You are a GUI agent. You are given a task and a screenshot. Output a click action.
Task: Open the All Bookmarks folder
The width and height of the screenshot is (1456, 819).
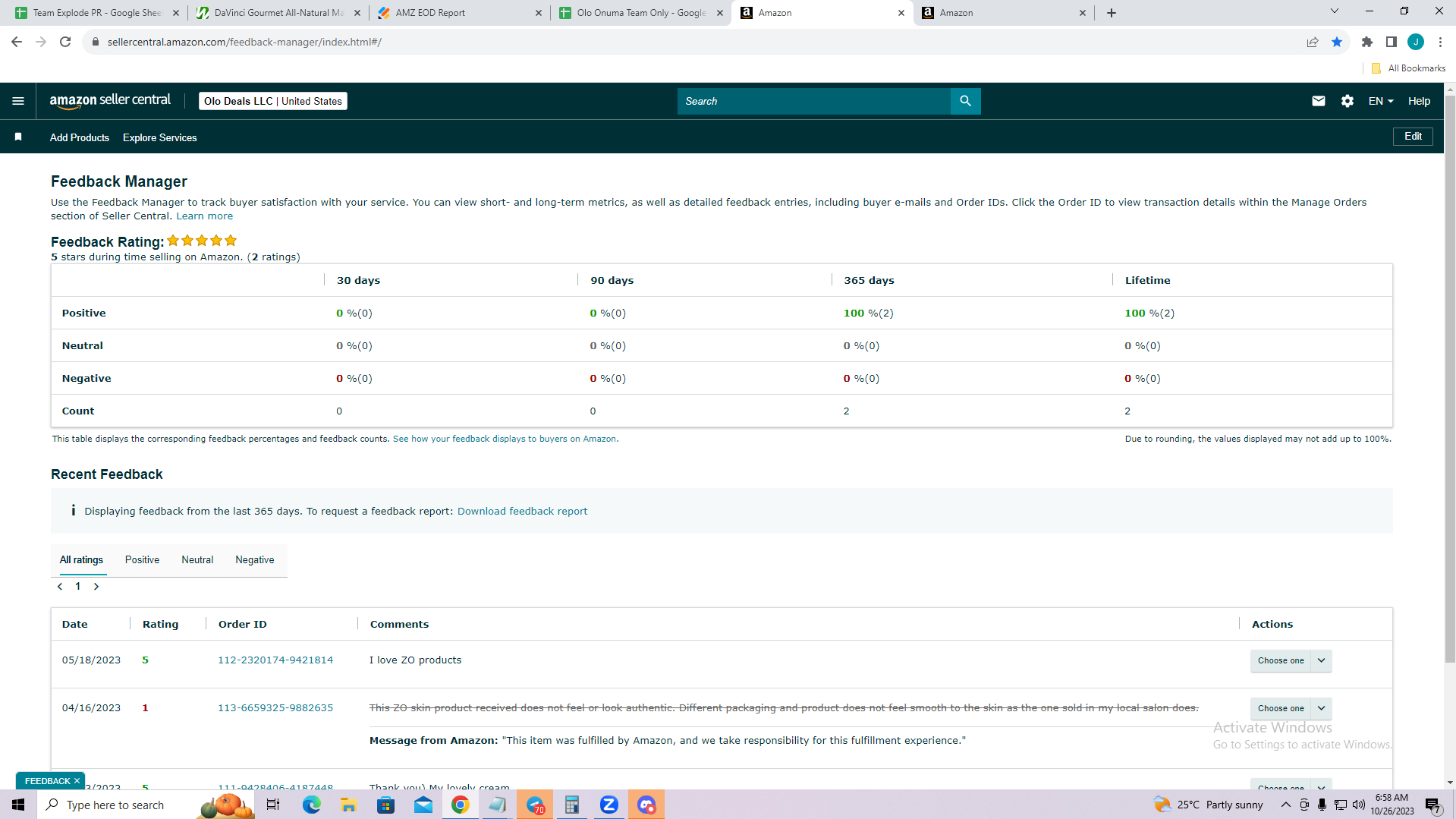(x=1409, y=68)
